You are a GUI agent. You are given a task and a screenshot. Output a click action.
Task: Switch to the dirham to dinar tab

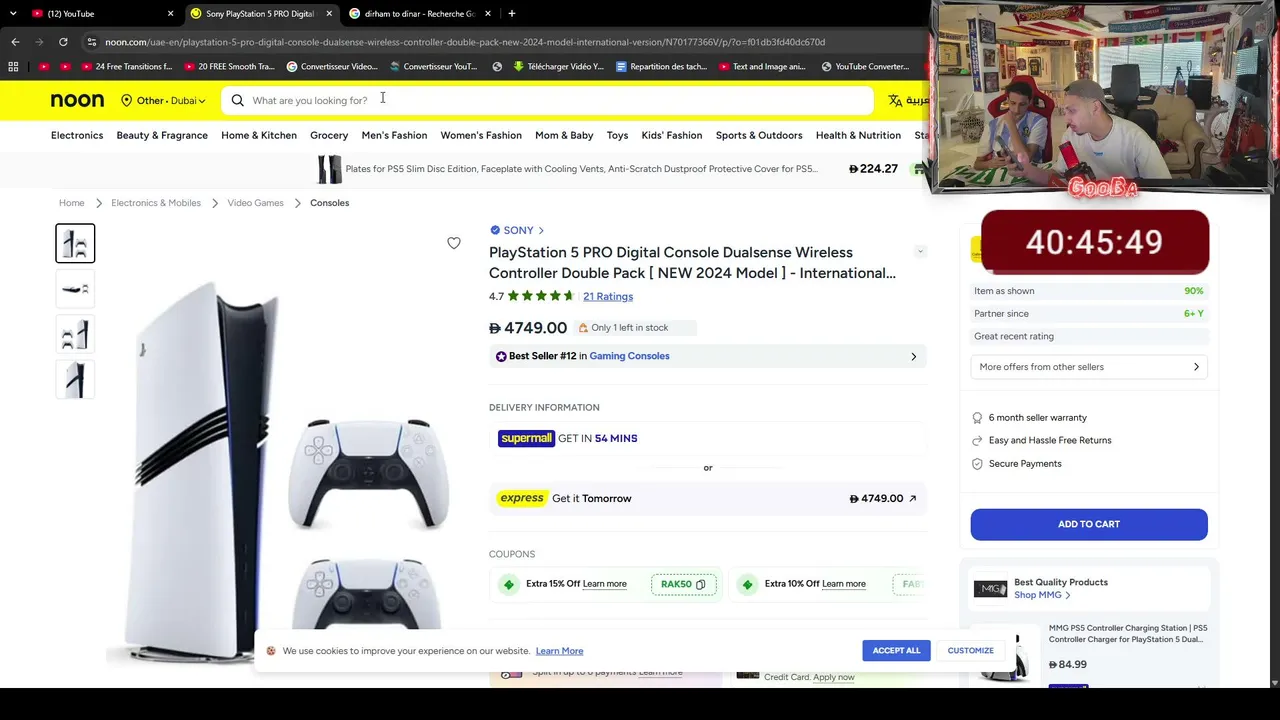click(x=420, y=14)
